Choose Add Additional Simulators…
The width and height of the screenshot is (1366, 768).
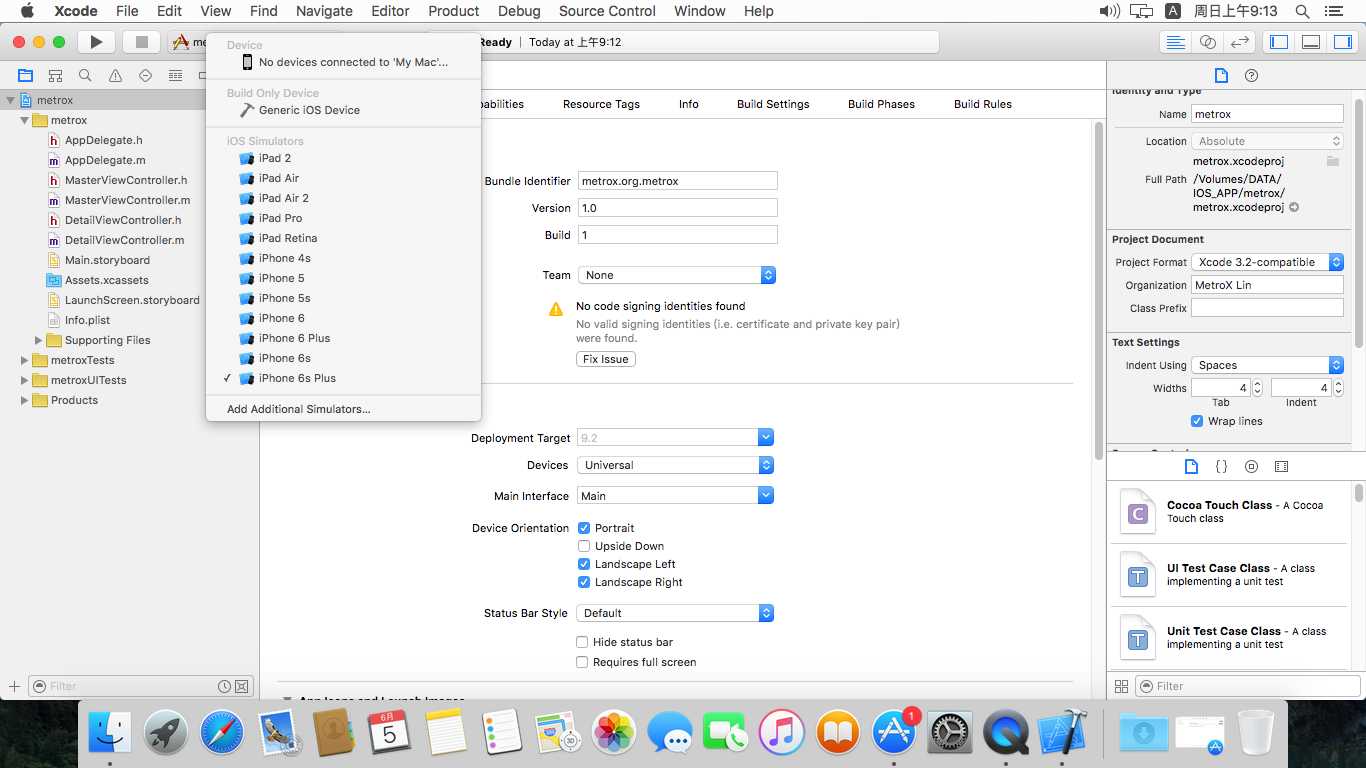pos(343,409)
